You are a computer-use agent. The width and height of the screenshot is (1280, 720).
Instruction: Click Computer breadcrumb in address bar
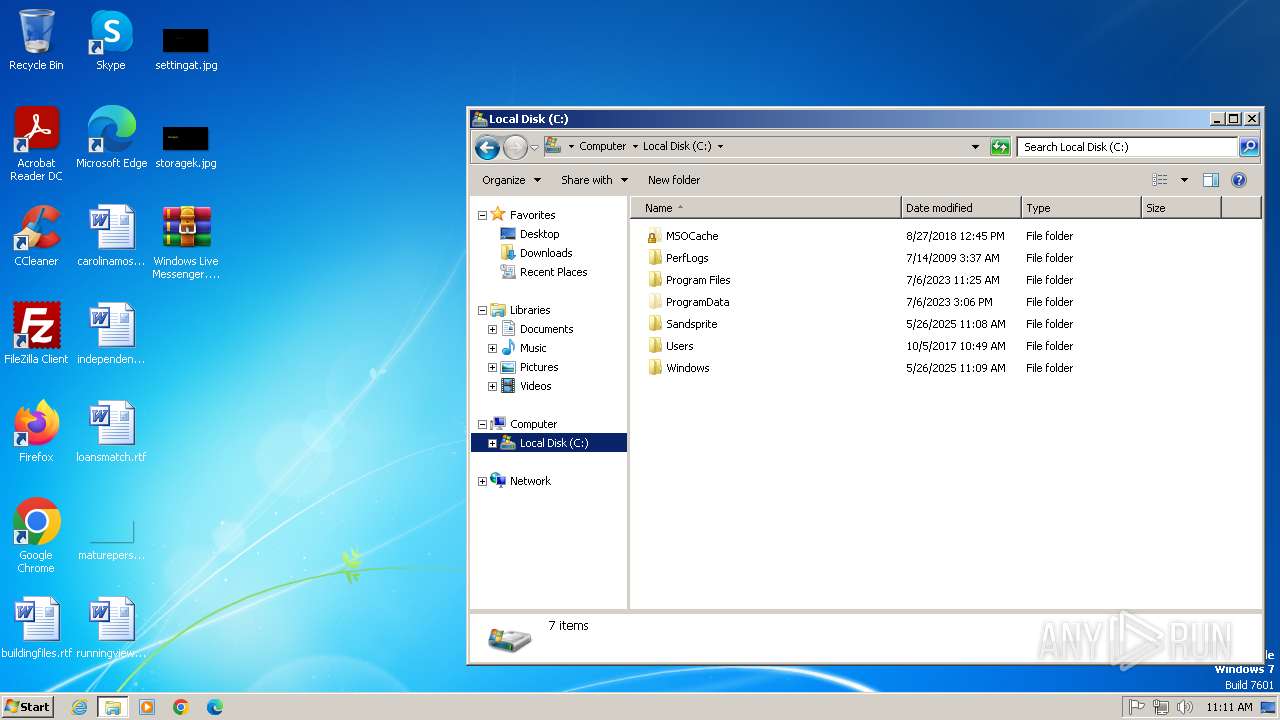coord(602,146)
